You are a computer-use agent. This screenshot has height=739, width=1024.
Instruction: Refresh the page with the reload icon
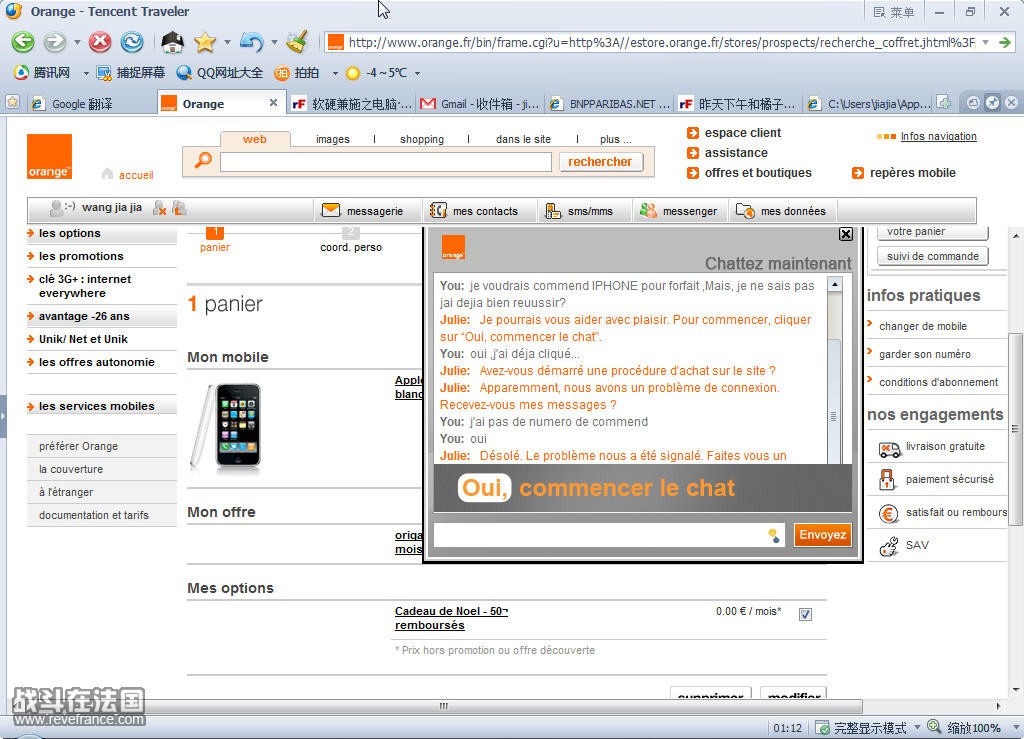(132, 42)
